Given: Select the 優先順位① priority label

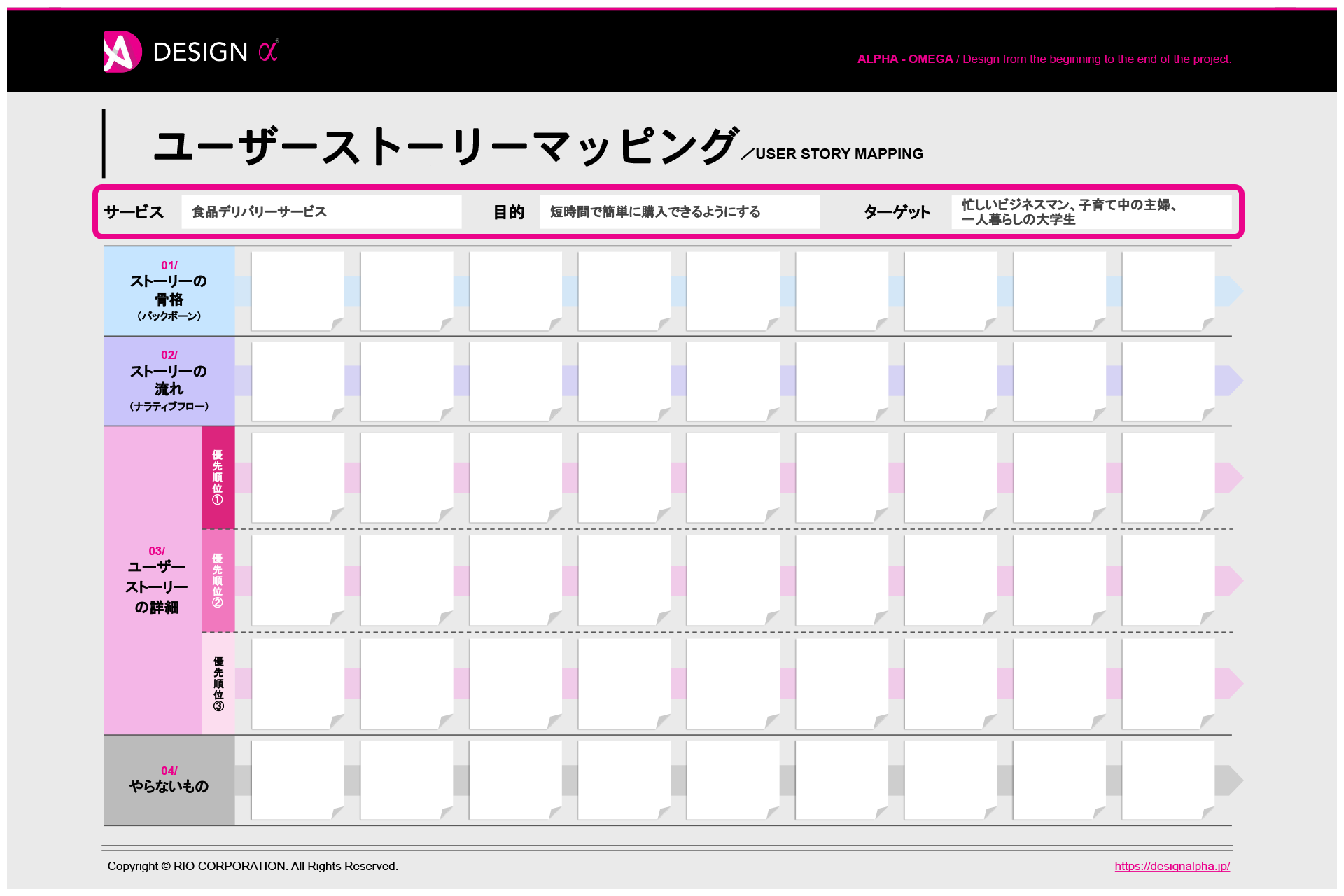Looking at the screenshot, I should 218,477.
